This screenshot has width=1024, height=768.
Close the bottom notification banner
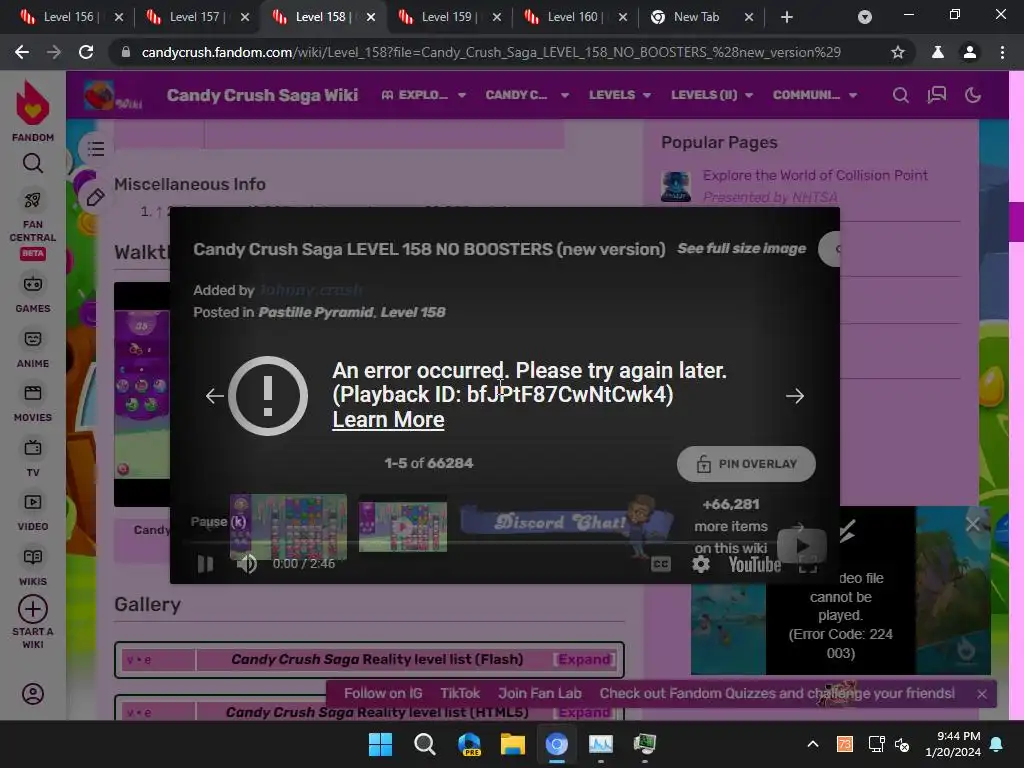click(x=982, y=694)
